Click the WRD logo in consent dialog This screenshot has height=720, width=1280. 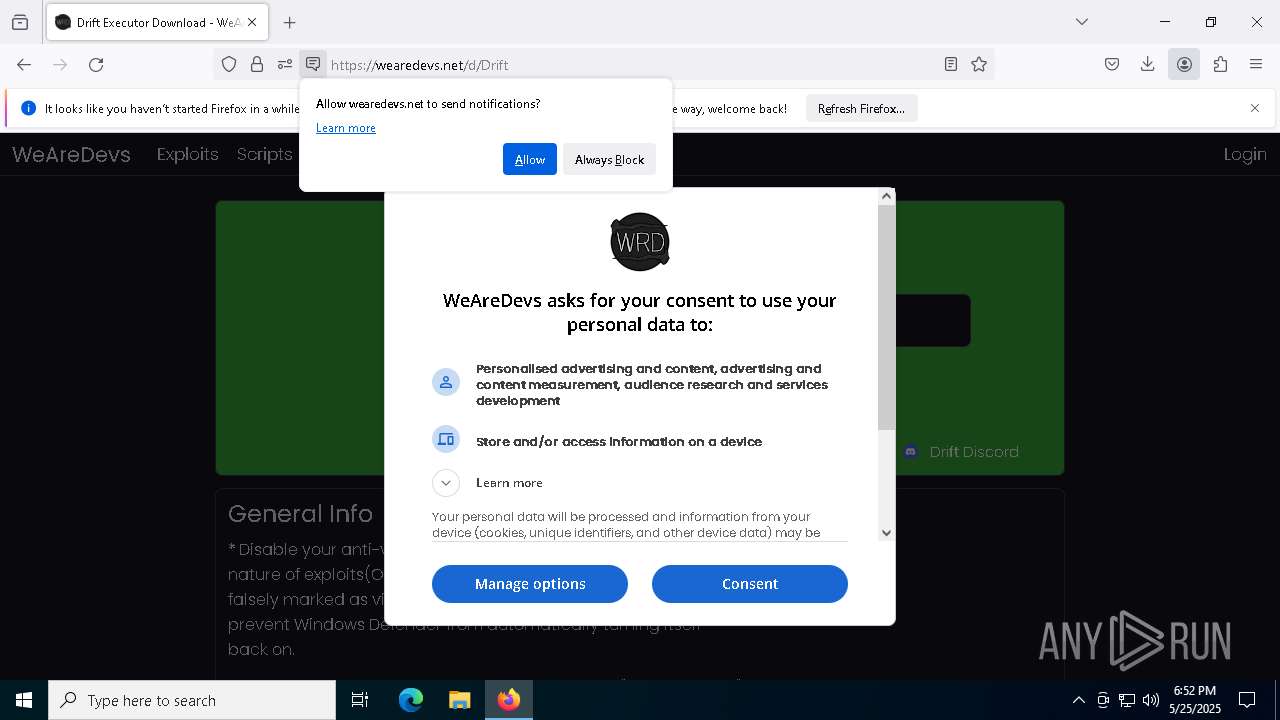pos(640,242)
